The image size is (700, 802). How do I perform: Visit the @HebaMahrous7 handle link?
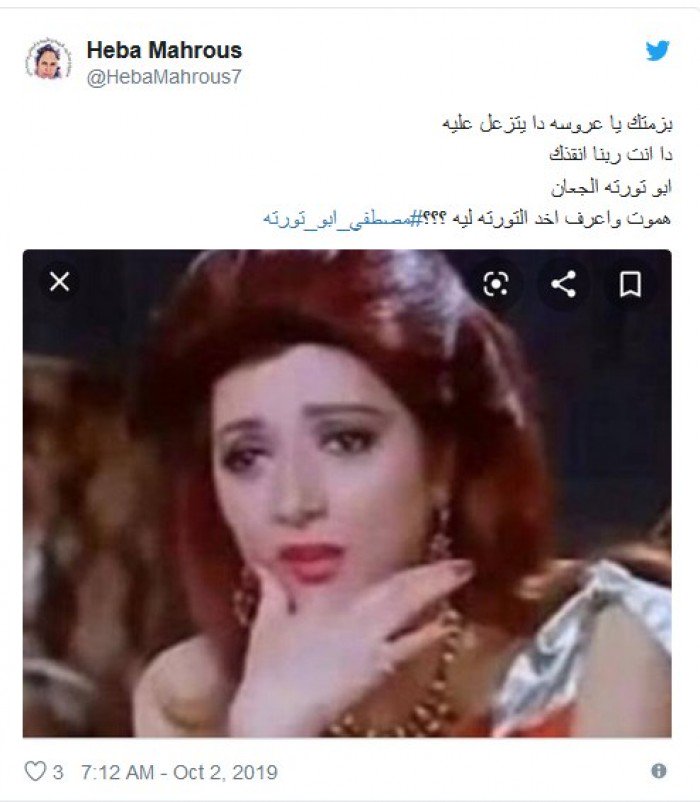tap(164, 77)
